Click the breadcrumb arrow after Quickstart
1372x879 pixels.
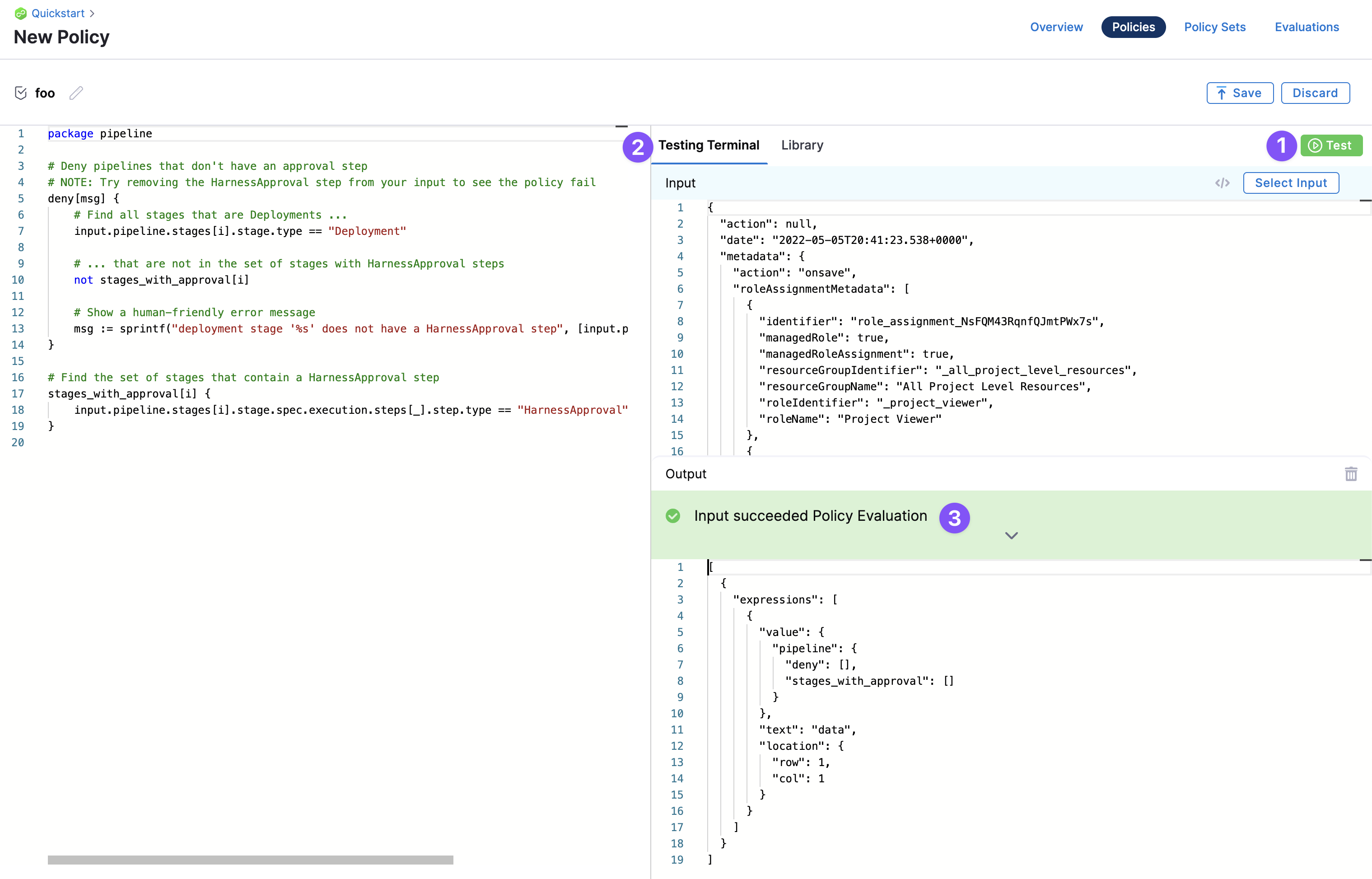pyautogui.click(x=92, y=13)
